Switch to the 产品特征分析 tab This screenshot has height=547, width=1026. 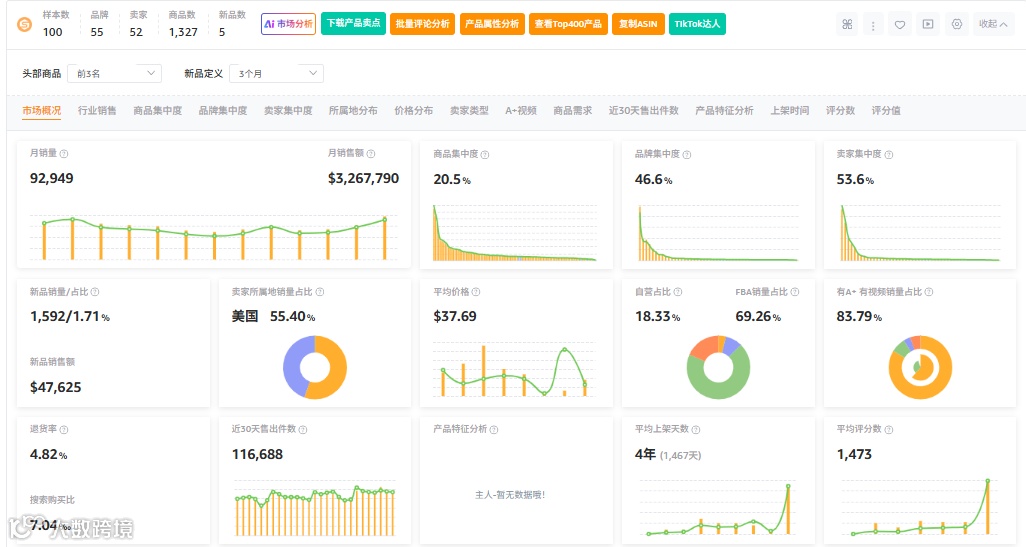point(724,111)
